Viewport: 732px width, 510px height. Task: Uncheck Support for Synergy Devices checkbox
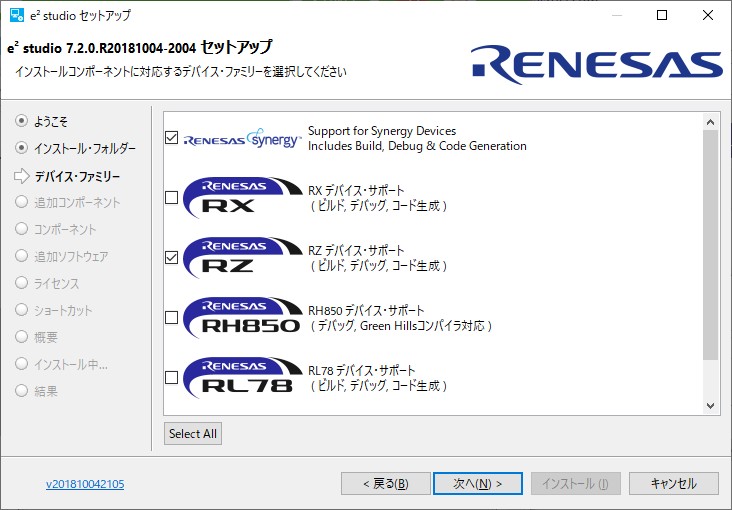tap(171, 138)
